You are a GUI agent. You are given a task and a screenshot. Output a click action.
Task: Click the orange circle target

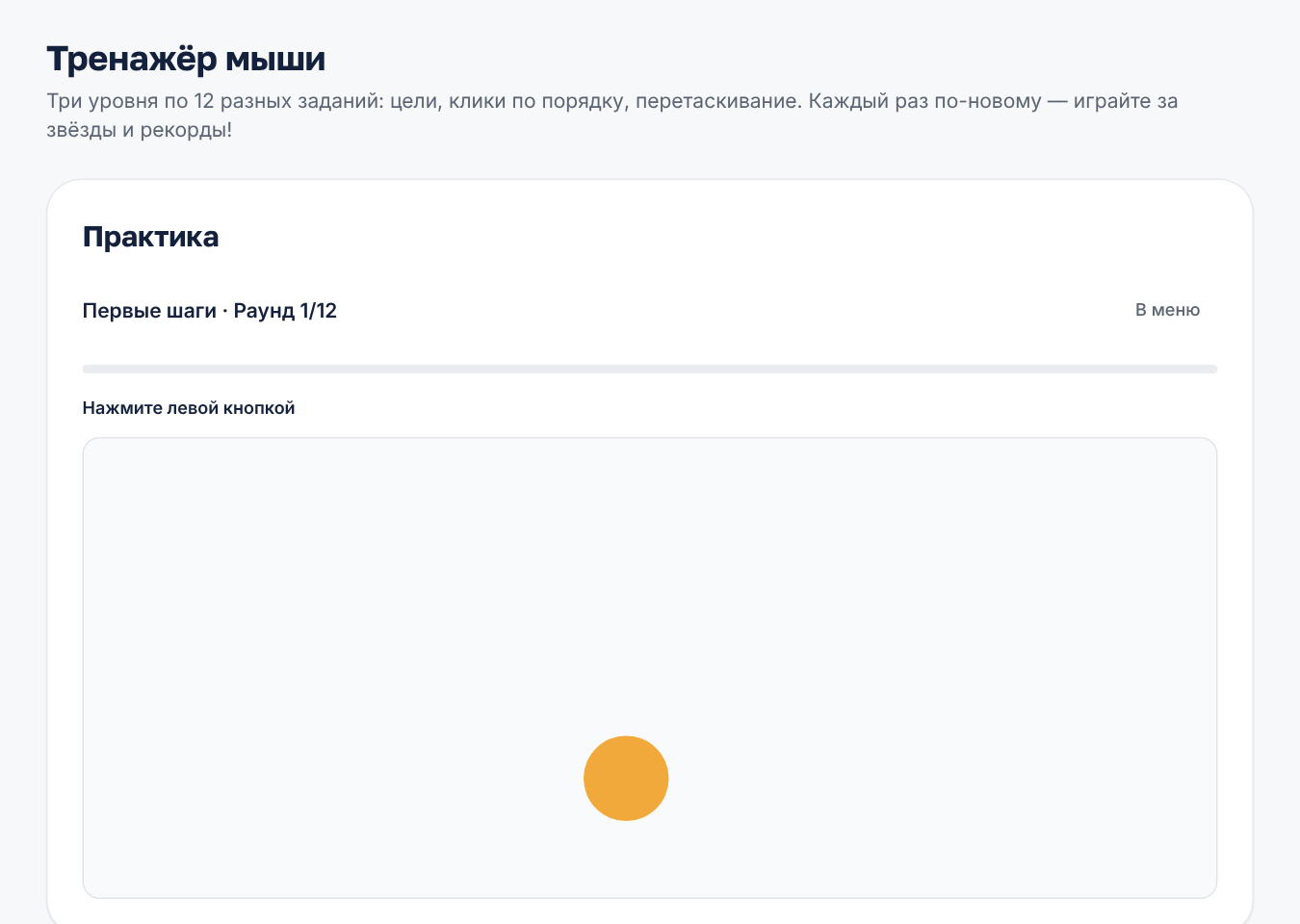(626, 778)
